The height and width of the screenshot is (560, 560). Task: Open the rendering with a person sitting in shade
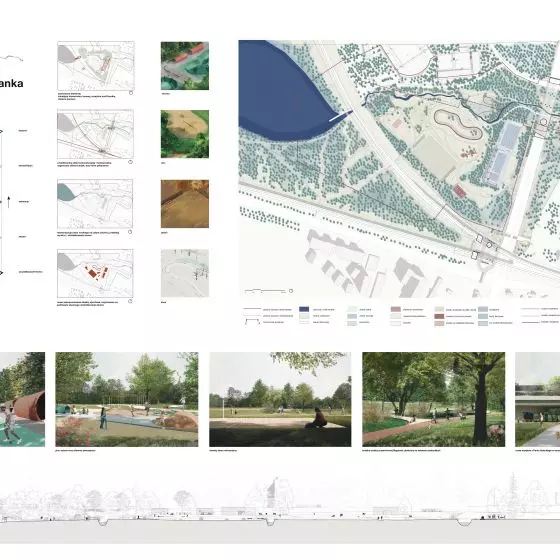280,399
